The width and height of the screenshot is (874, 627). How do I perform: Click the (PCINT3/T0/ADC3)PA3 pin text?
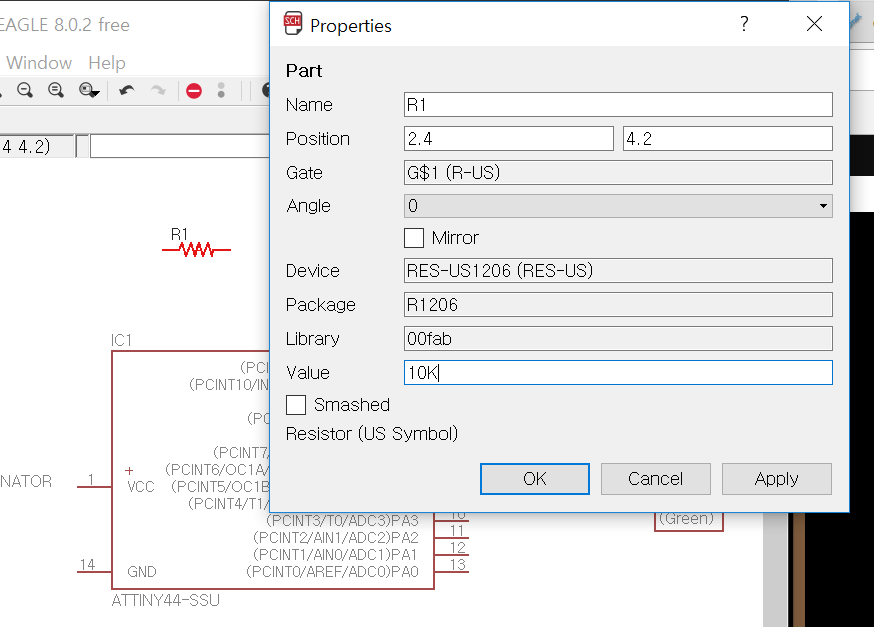point(342,521)
